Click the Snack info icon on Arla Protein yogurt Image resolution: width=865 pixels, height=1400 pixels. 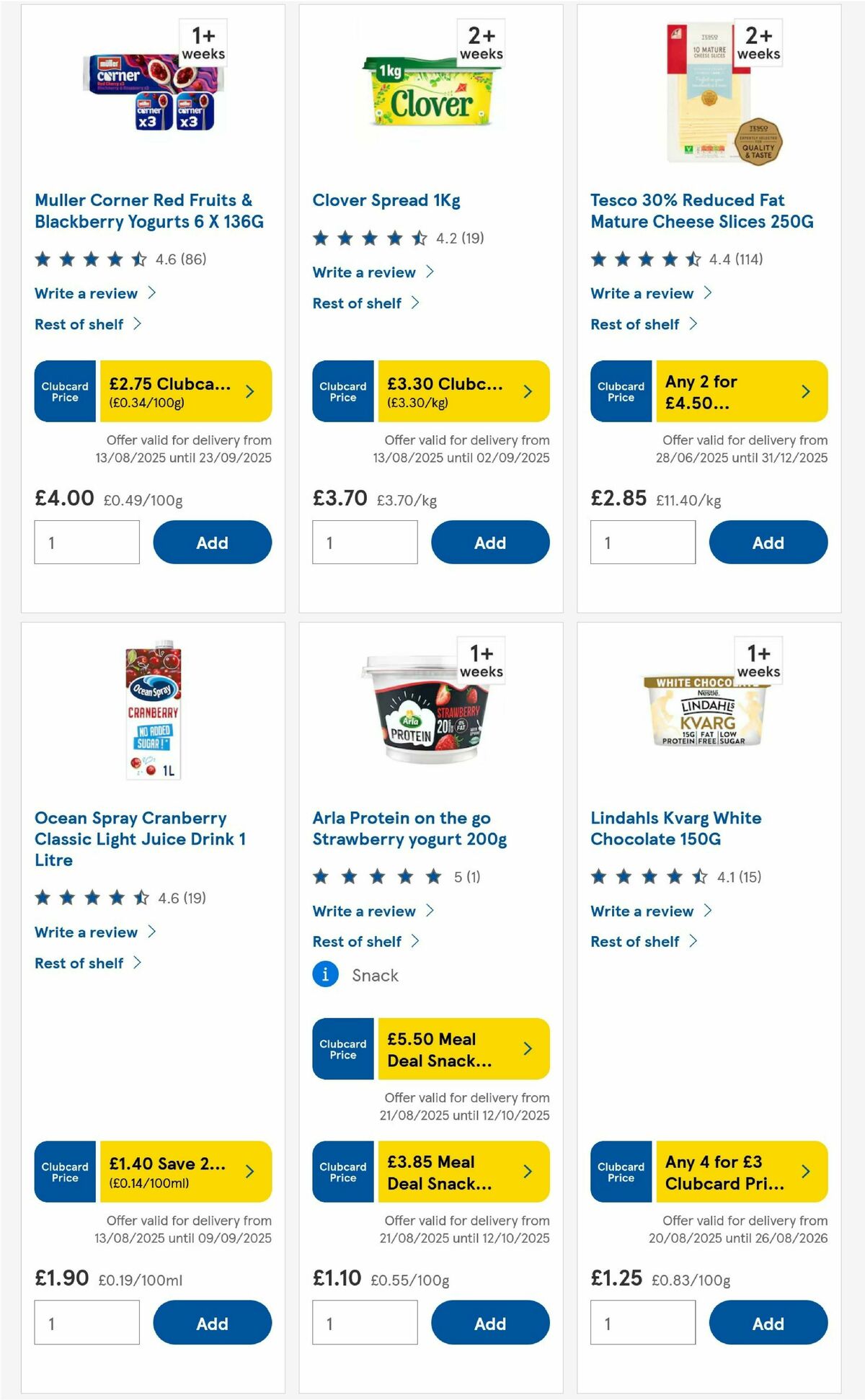pos(325,973)
